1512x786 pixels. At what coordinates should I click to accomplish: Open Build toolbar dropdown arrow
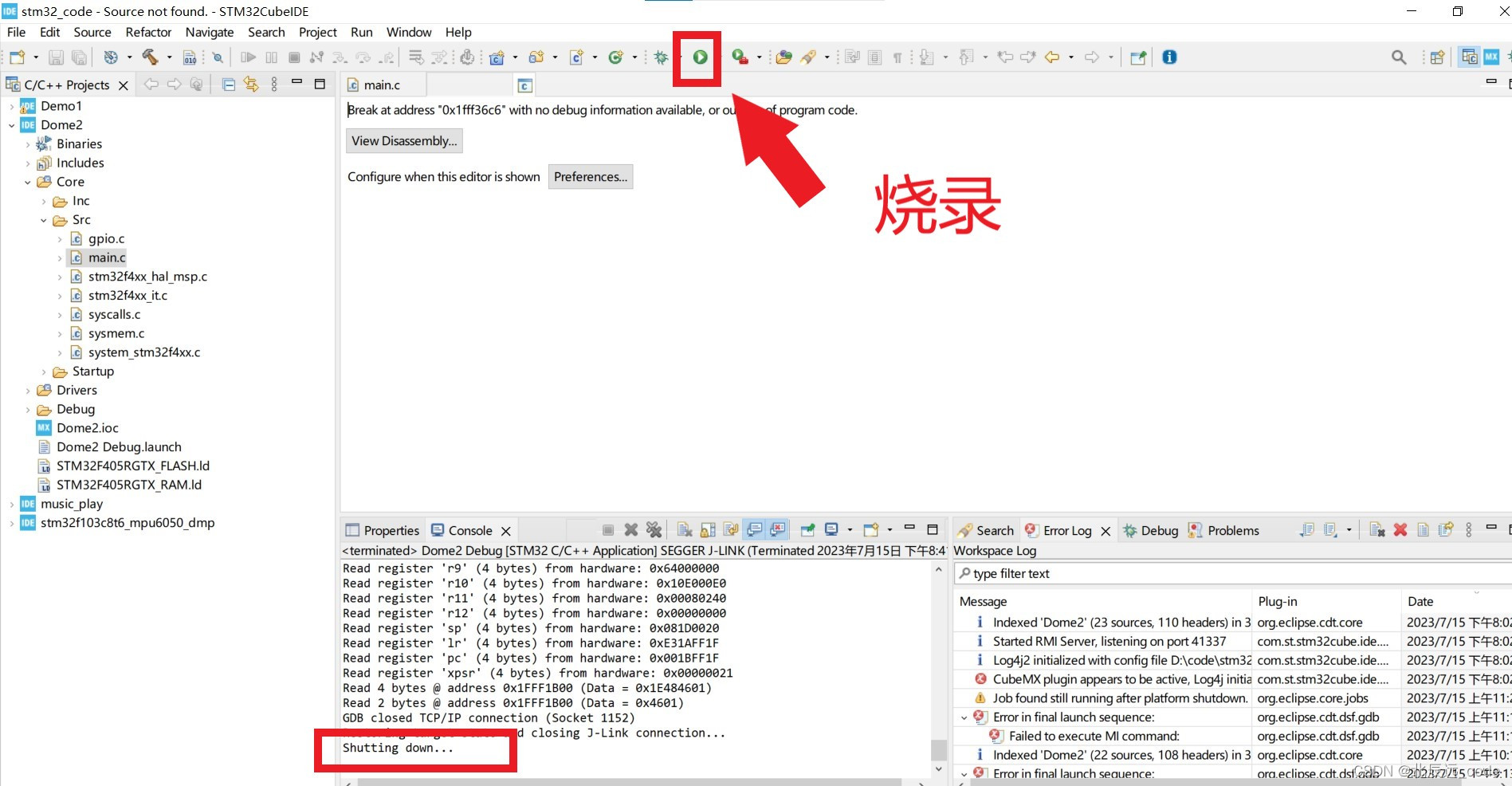pyautogui.click(x=169, y=57)
